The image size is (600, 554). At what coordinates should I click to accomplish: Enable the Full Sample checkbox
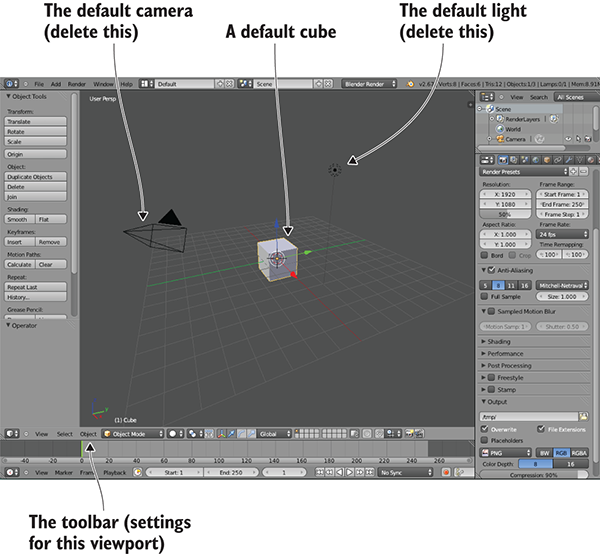click(484, 297)
